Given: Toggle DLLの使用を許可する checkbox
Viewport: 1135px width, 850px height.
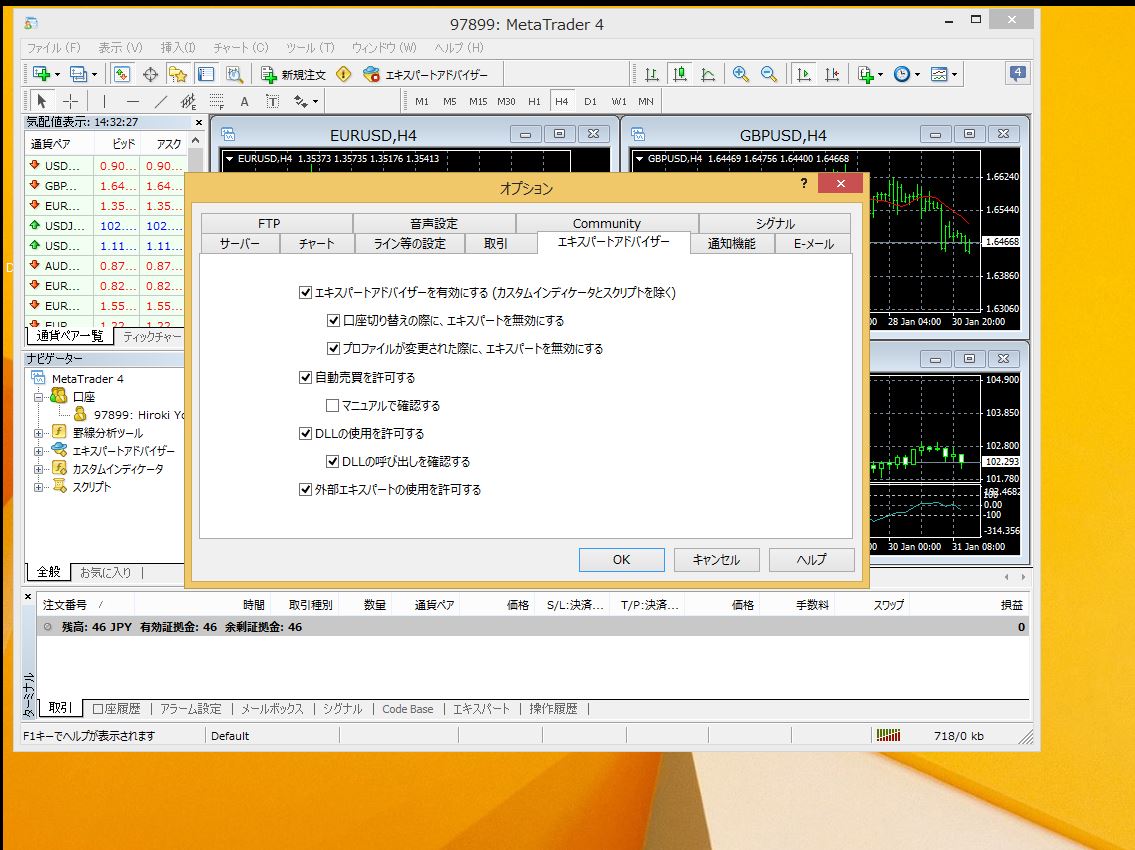Looking at the screenshot, I should (x=305, y=434).
